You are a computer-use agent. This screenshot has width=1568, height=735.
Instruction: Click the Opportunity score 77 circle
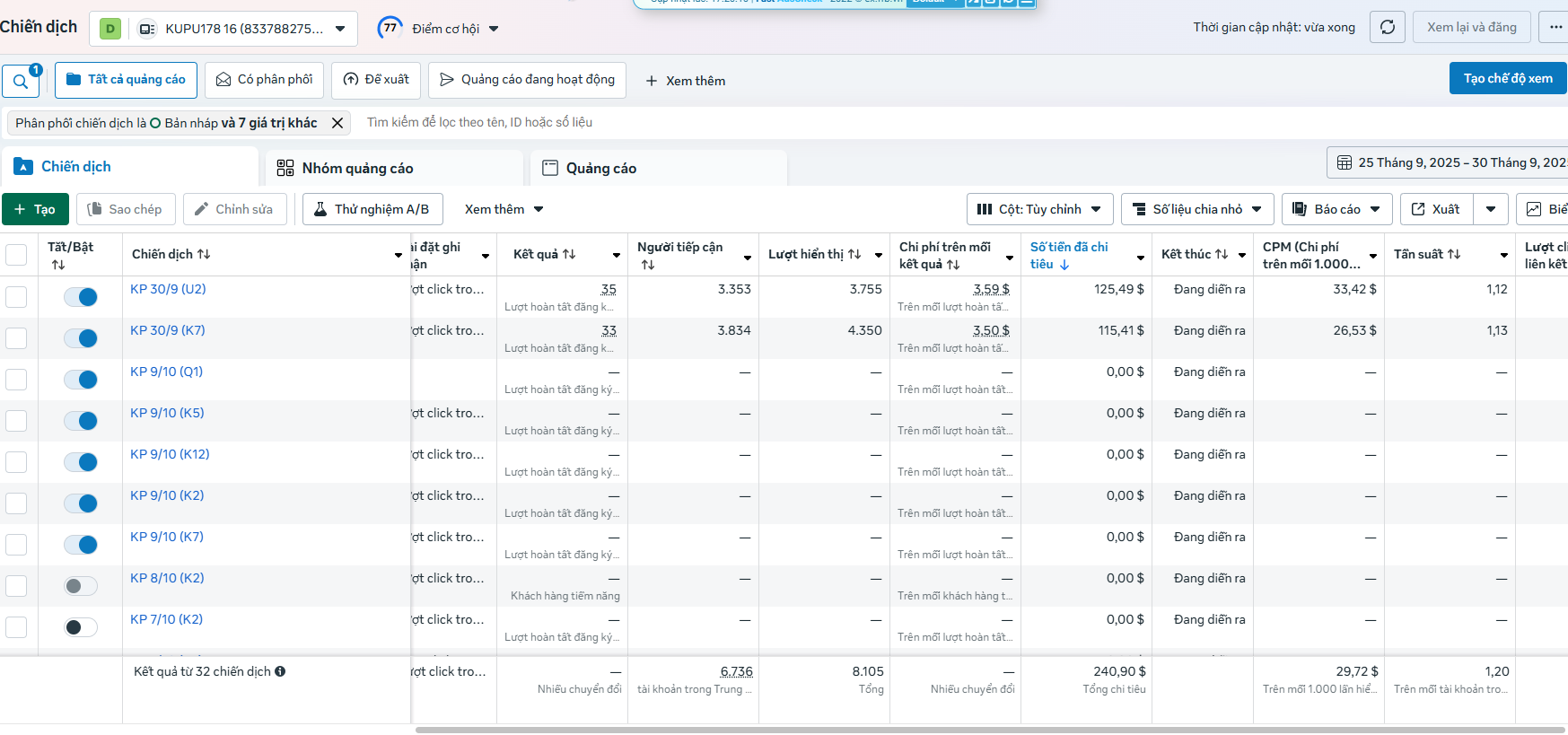(390, 28)
